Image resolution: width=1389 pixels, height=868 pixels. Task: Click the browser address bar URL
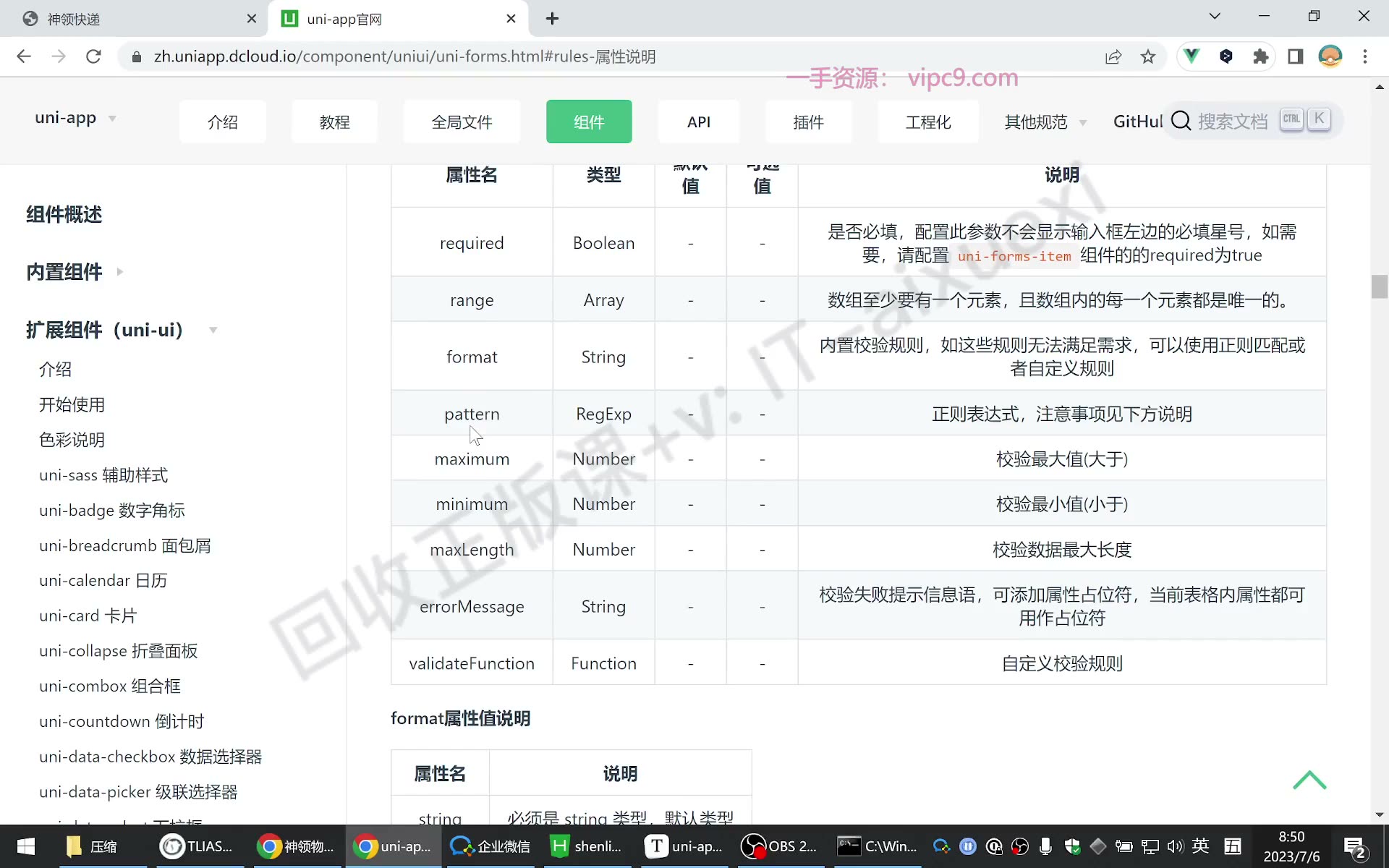pos(404,56)
